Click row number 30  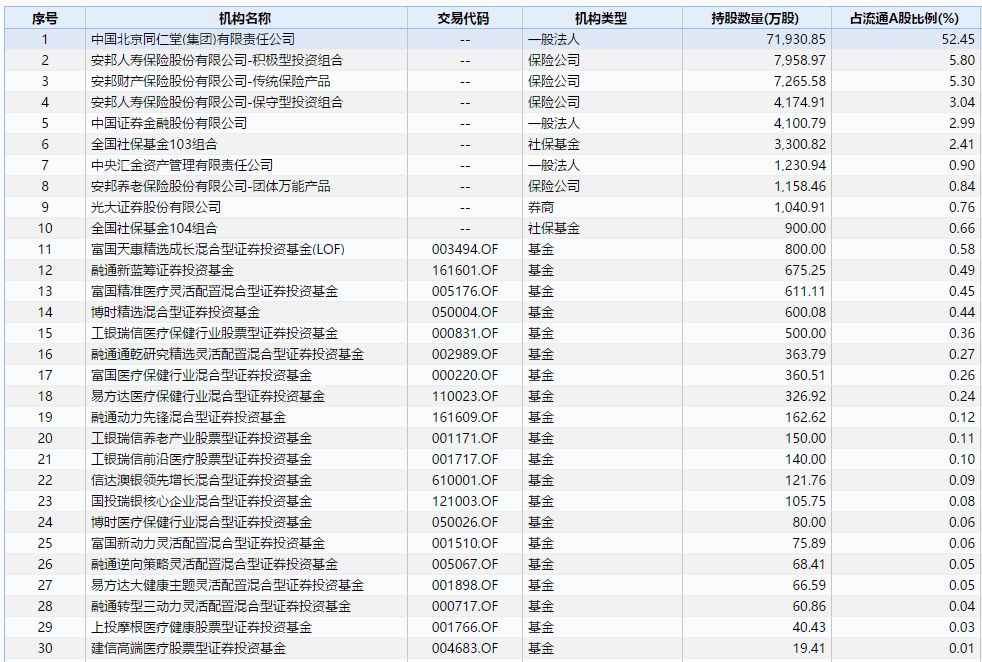pyautogui.click(x=44, y=648)
